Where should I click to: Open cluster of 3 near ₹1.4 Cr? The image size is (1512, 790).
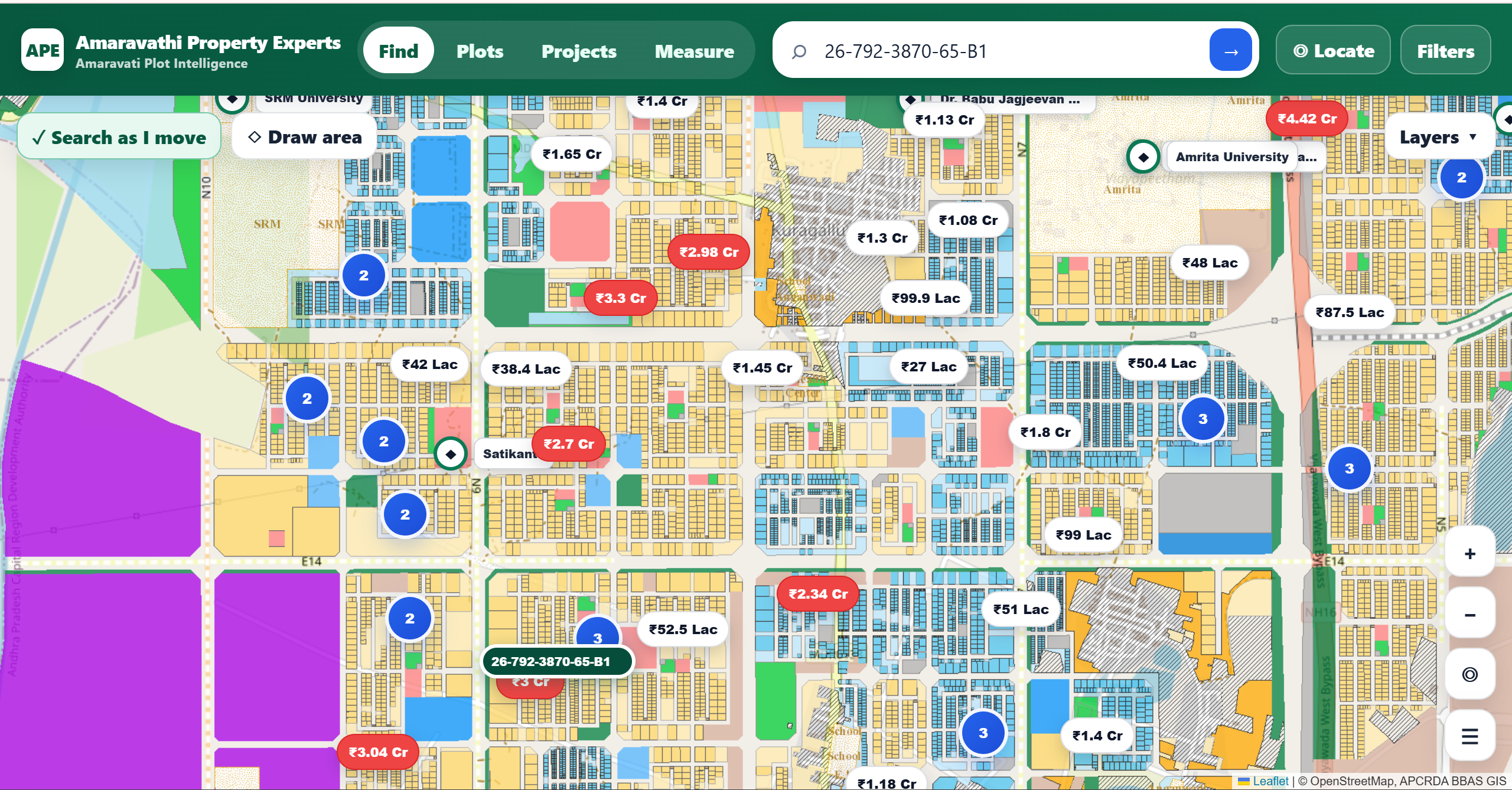983,733
